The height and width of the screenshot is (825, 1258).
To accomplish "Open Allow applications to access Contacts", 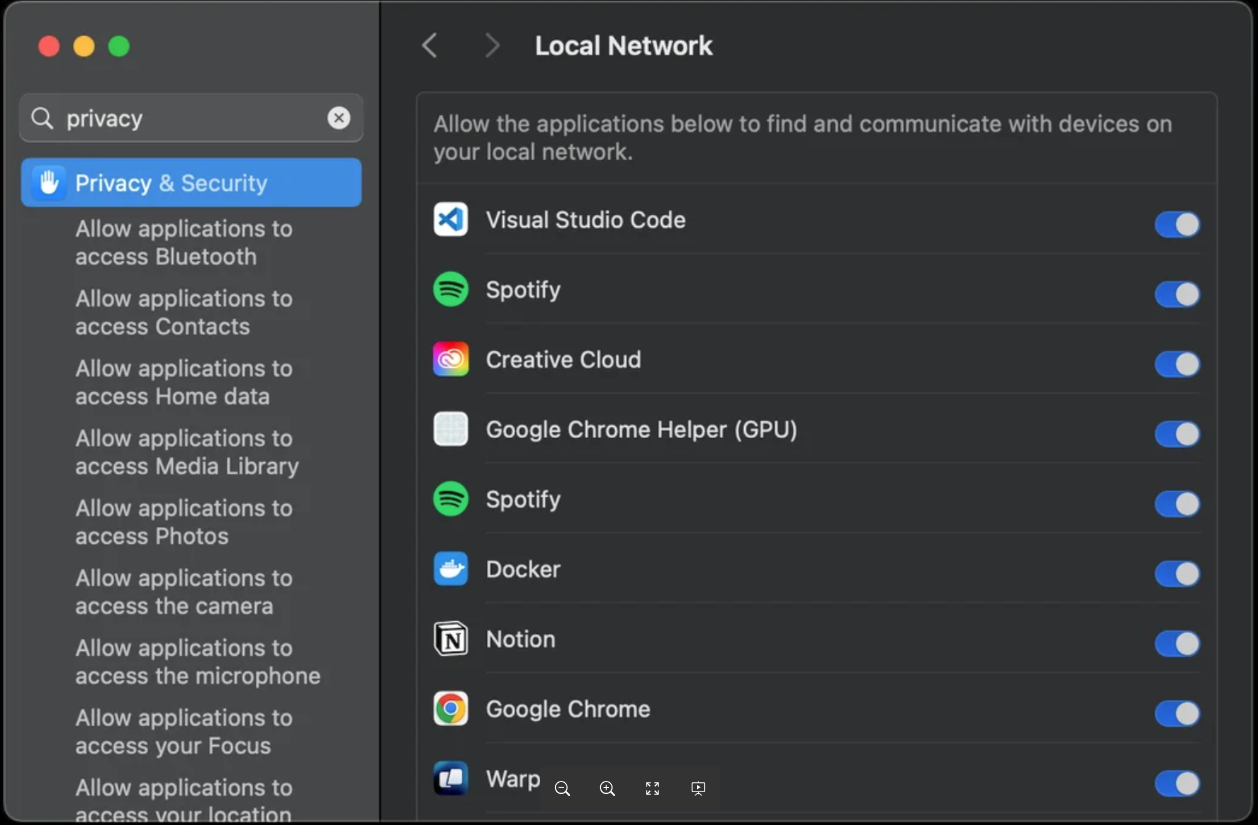I will click(184, 313).
